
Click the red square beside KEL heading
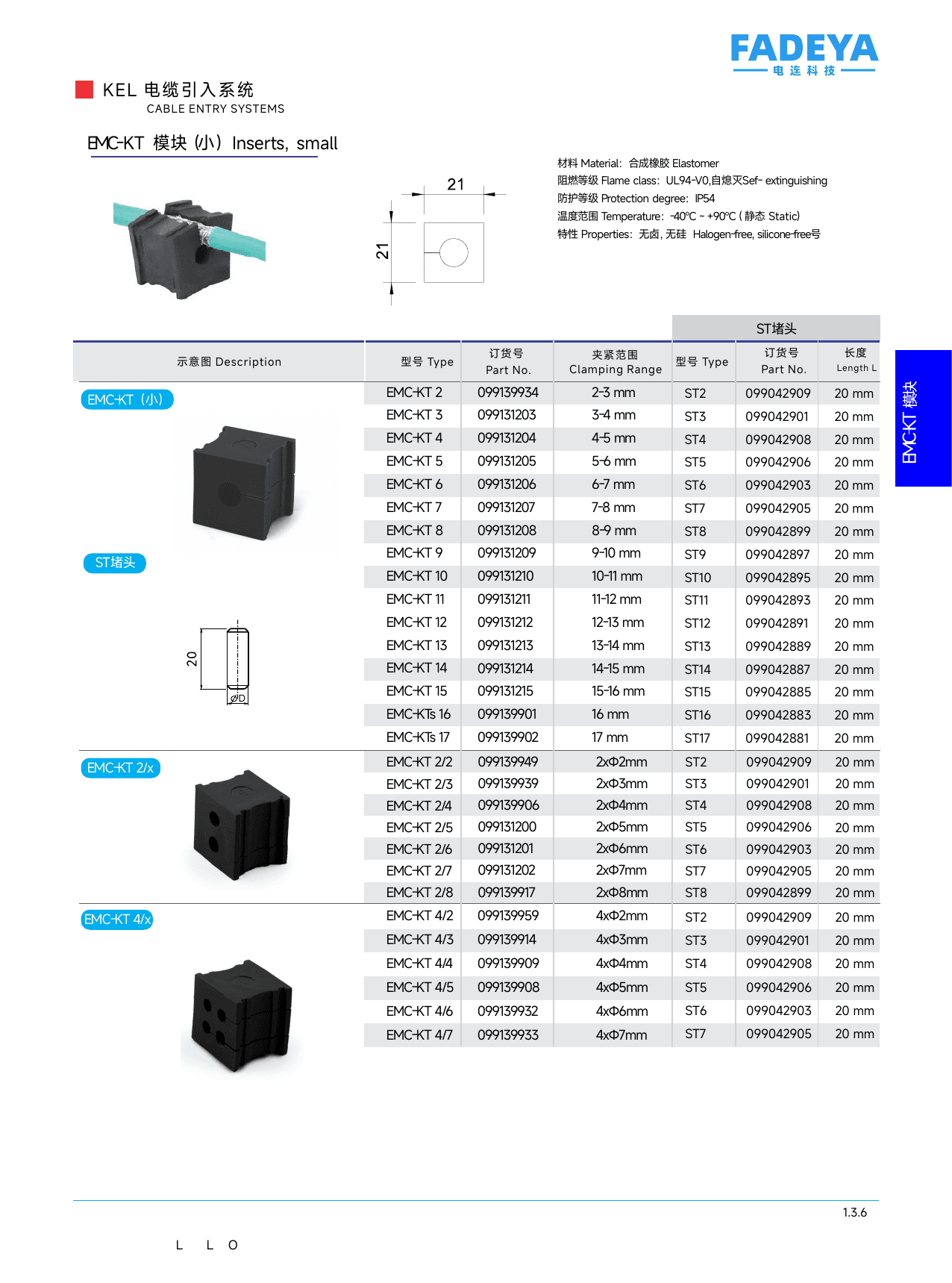click(84, 90)
